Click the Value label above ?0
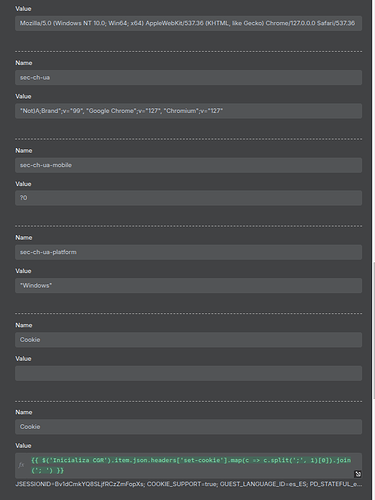The height and width of the screenshot is (500, 375). (x=23, y=184)
